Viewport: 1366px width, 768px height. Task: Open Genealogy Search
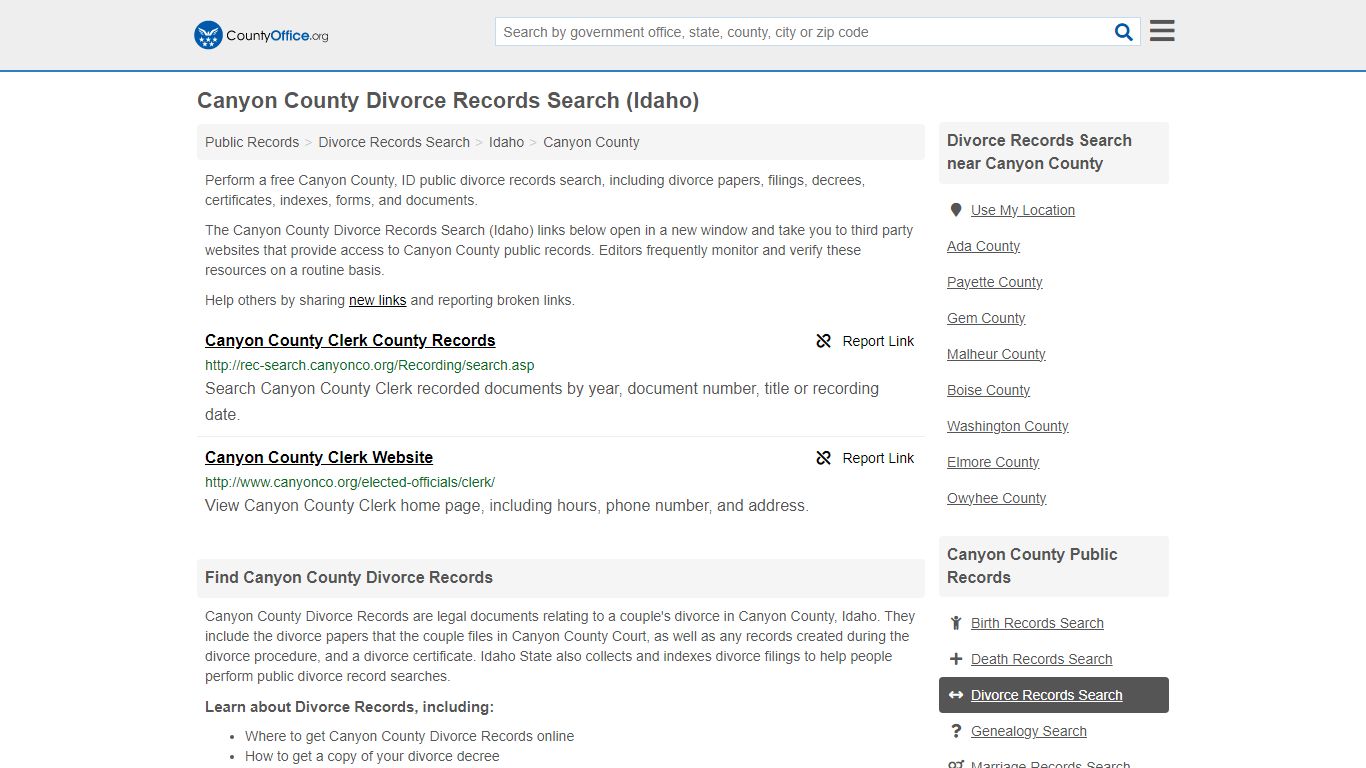[1028, 731]
